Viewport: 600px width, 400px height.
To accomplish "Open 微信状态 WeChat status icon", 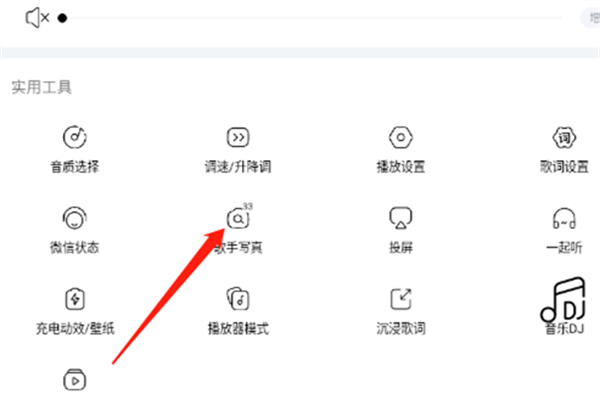I will pos(75,218).
